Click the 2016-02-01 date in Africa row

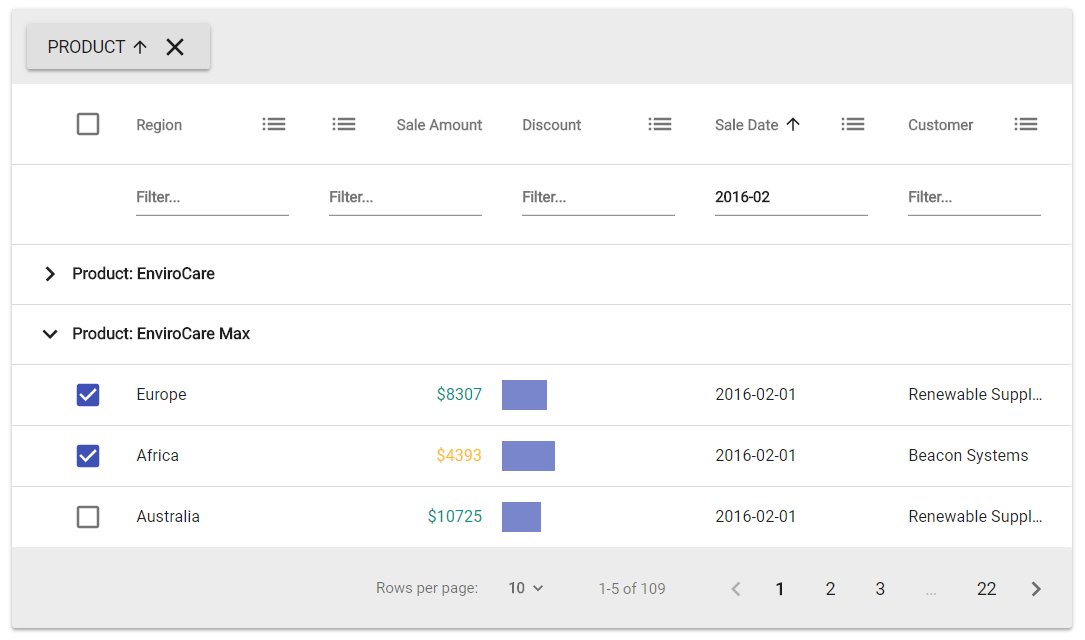tap(756, 455)
